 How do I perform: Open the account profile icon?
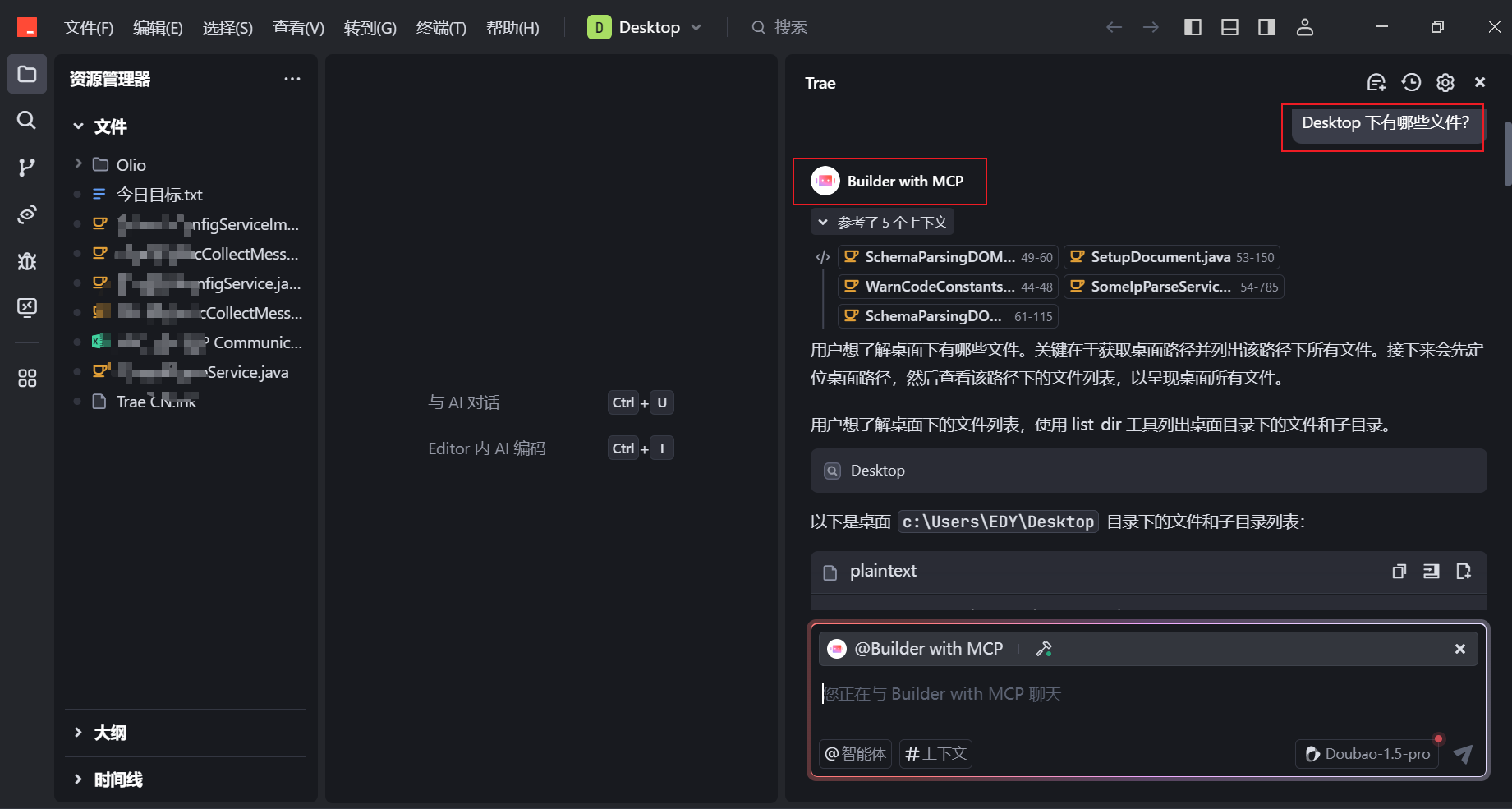pyautogui.click(x=1305, y=27)
